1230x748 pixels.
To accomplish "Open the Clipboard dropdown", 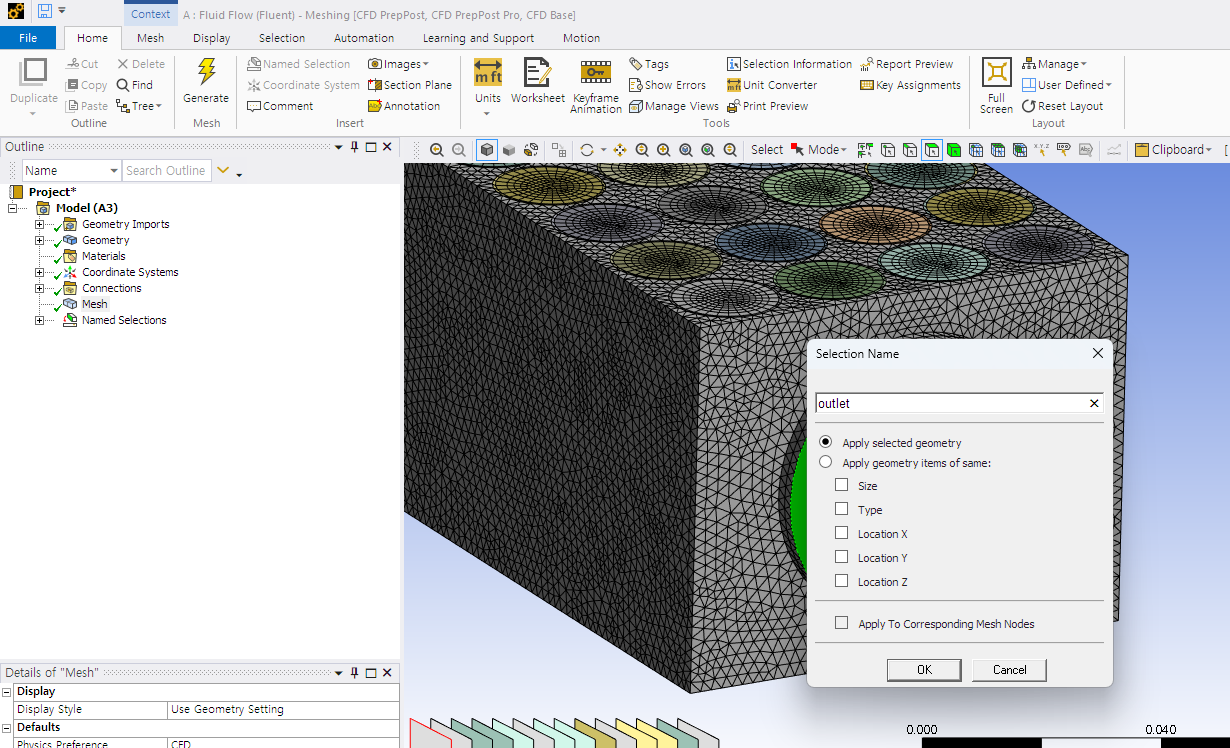I will coord(1174,150).
